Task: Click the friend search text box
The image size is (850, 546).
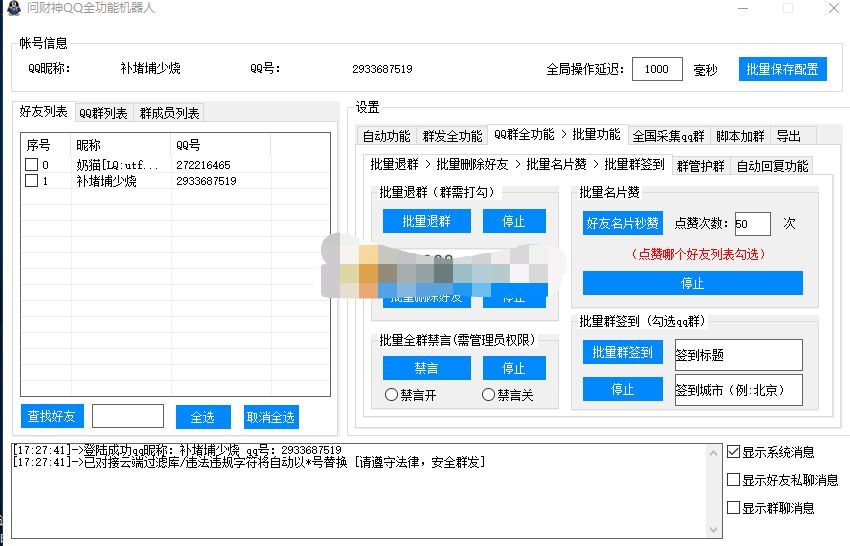Action: click(x=128, y=416)
